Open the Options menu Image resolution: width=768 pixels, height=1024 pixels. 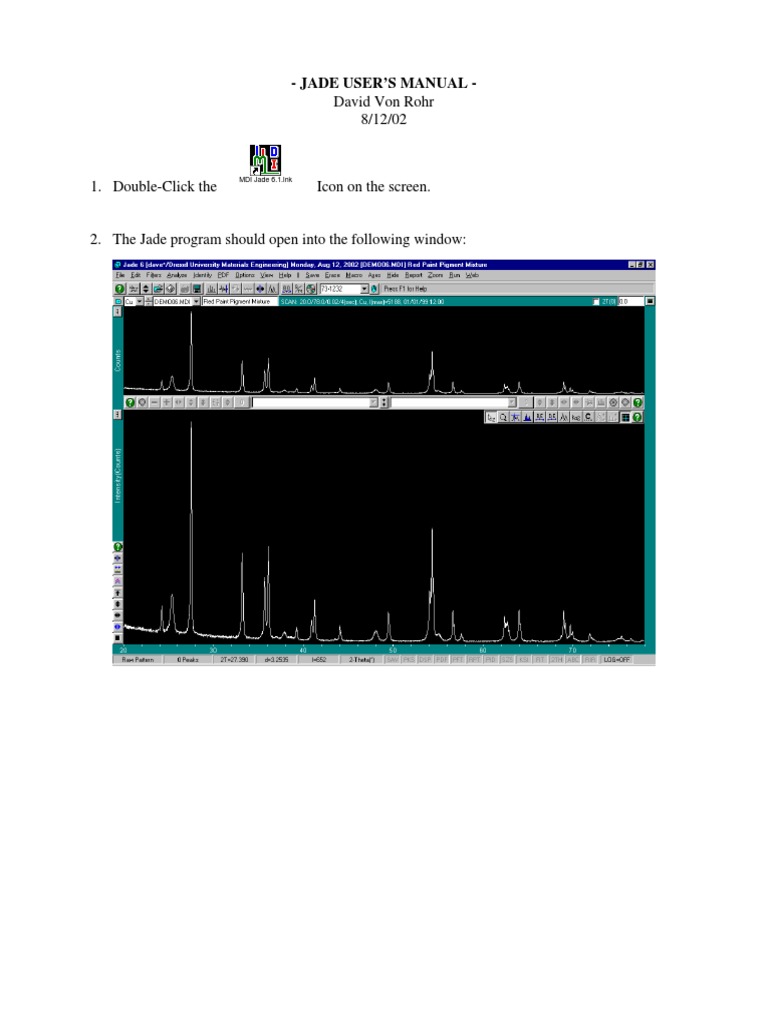click(x=245, y=275)
